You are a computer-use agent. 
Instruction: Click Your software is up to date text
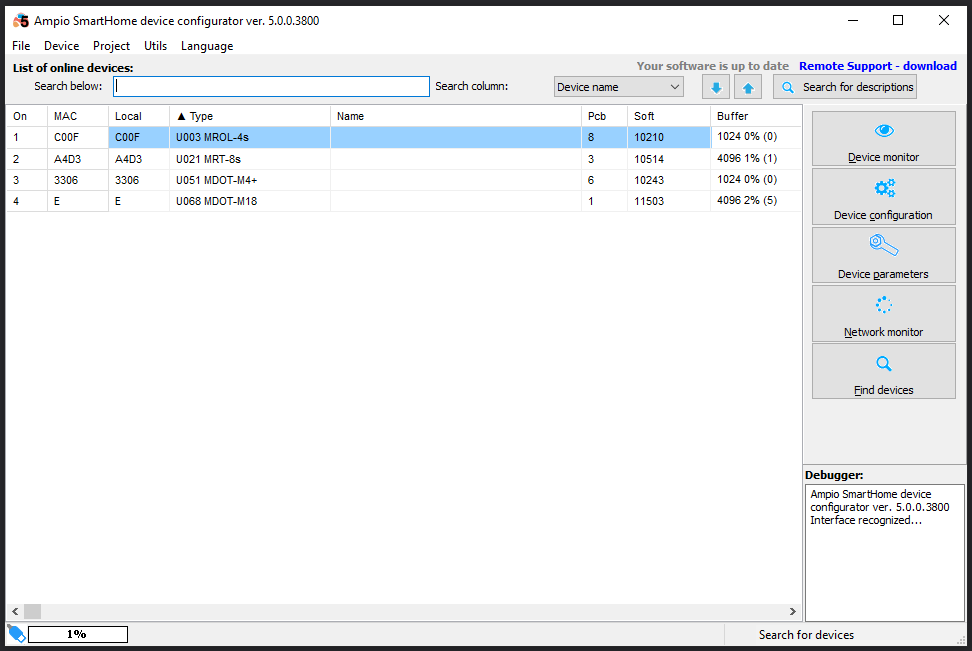click(712, 66)
